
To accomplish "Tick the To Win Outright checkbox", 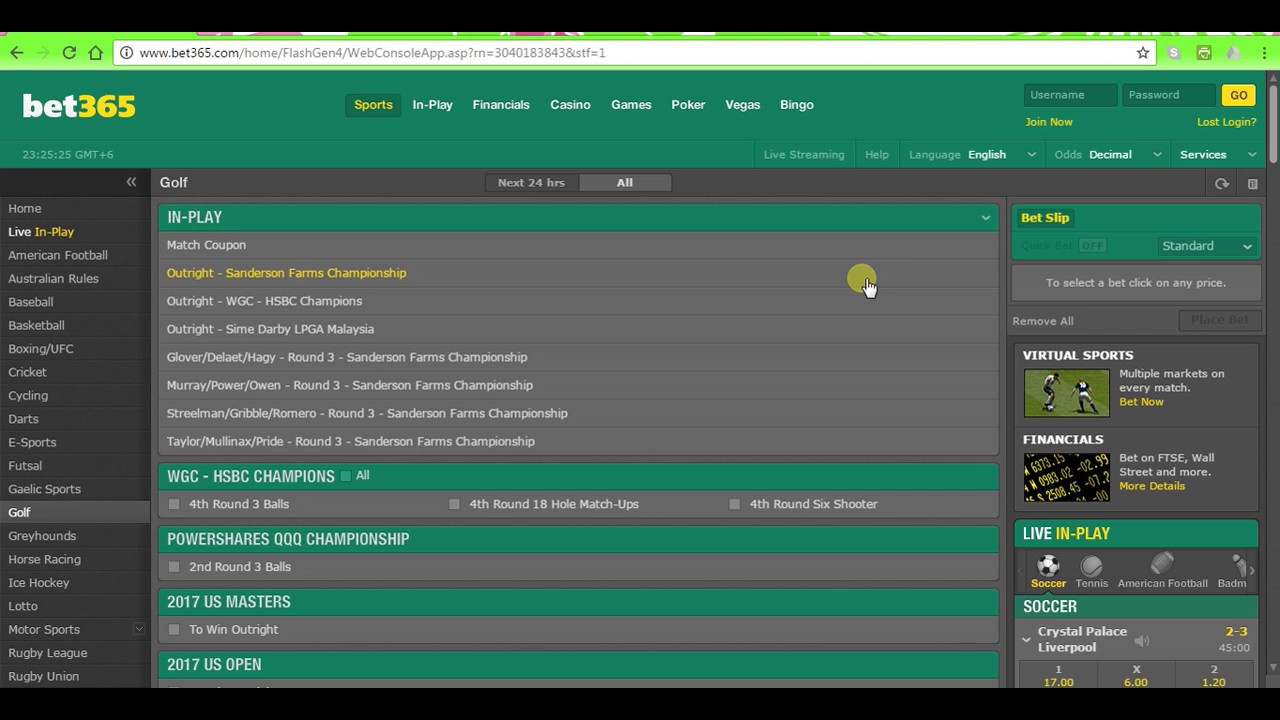I will (x=174, y=630).
